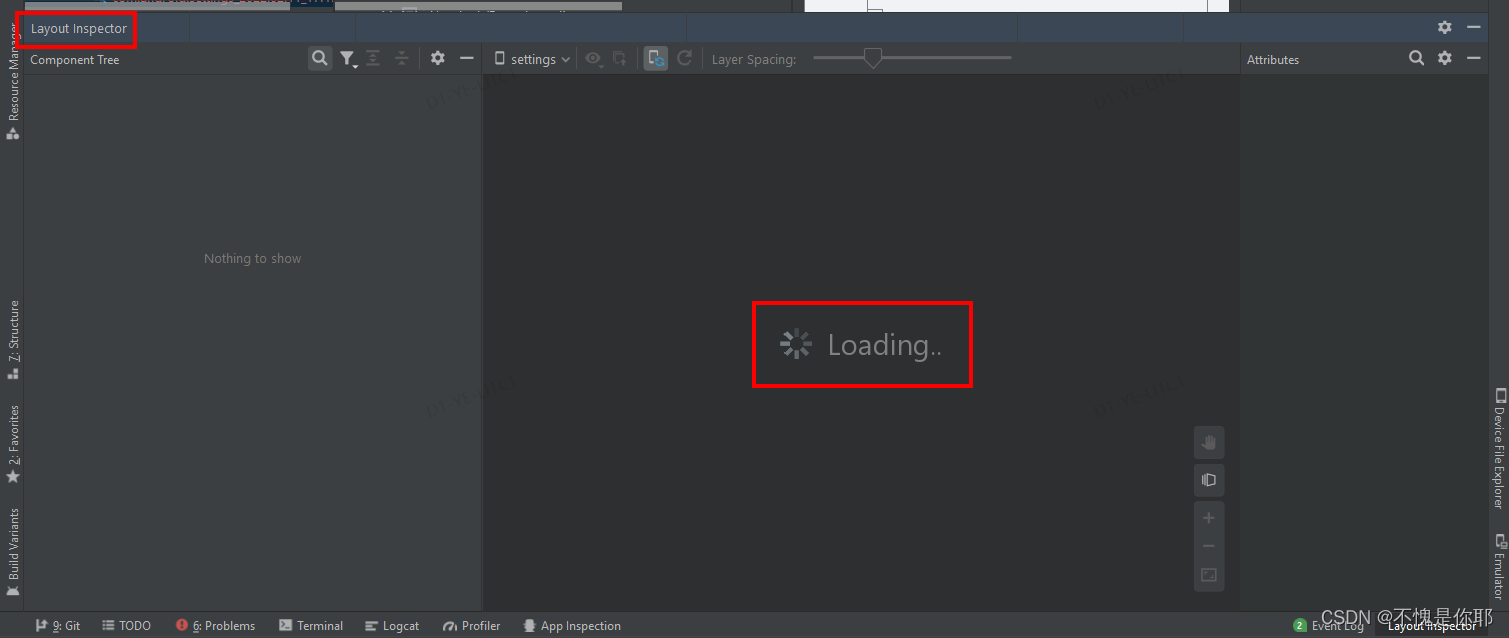
Task: Toggle live updates button
Action: tap(656, 59)
